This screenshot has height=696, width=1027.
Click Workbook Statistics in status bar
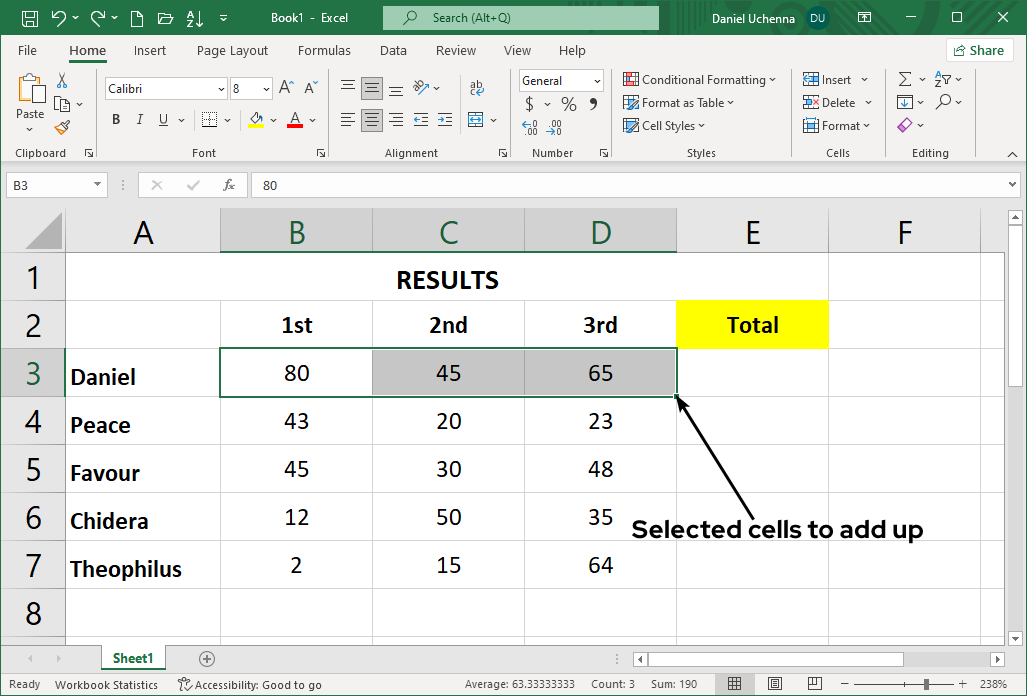pos(106,684)
